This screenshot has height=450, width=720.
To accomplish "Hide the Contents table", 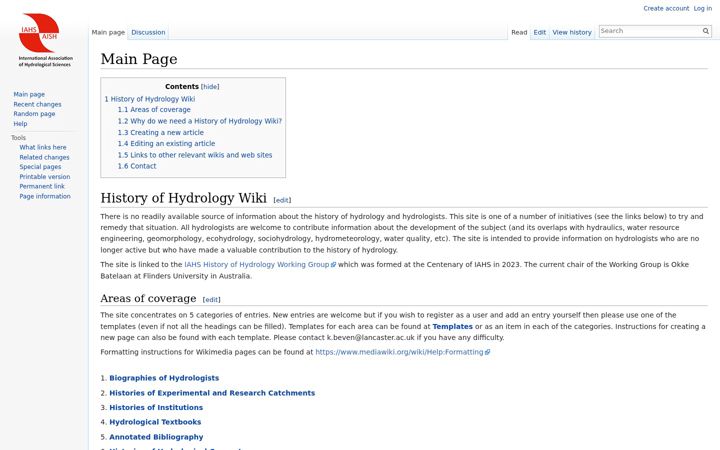I will coord(210,87).
